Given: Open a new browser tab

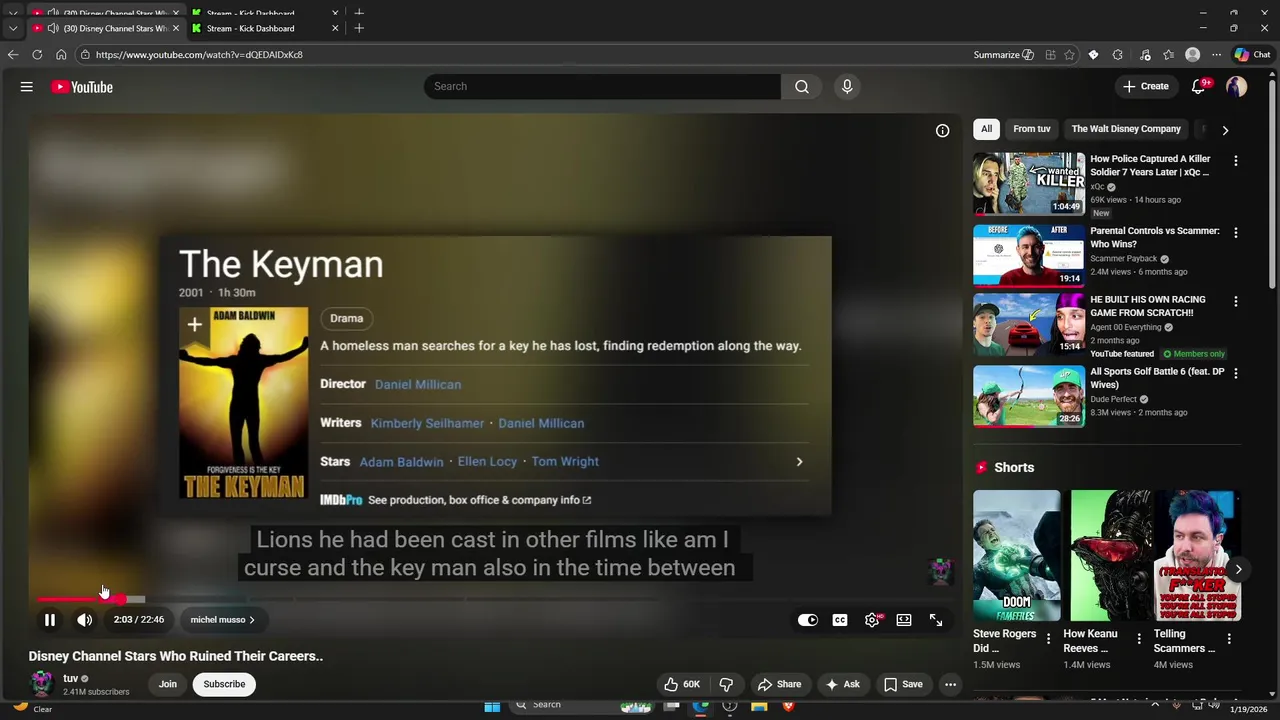Looking at the screenshot, I should click(x=359, y=28).
